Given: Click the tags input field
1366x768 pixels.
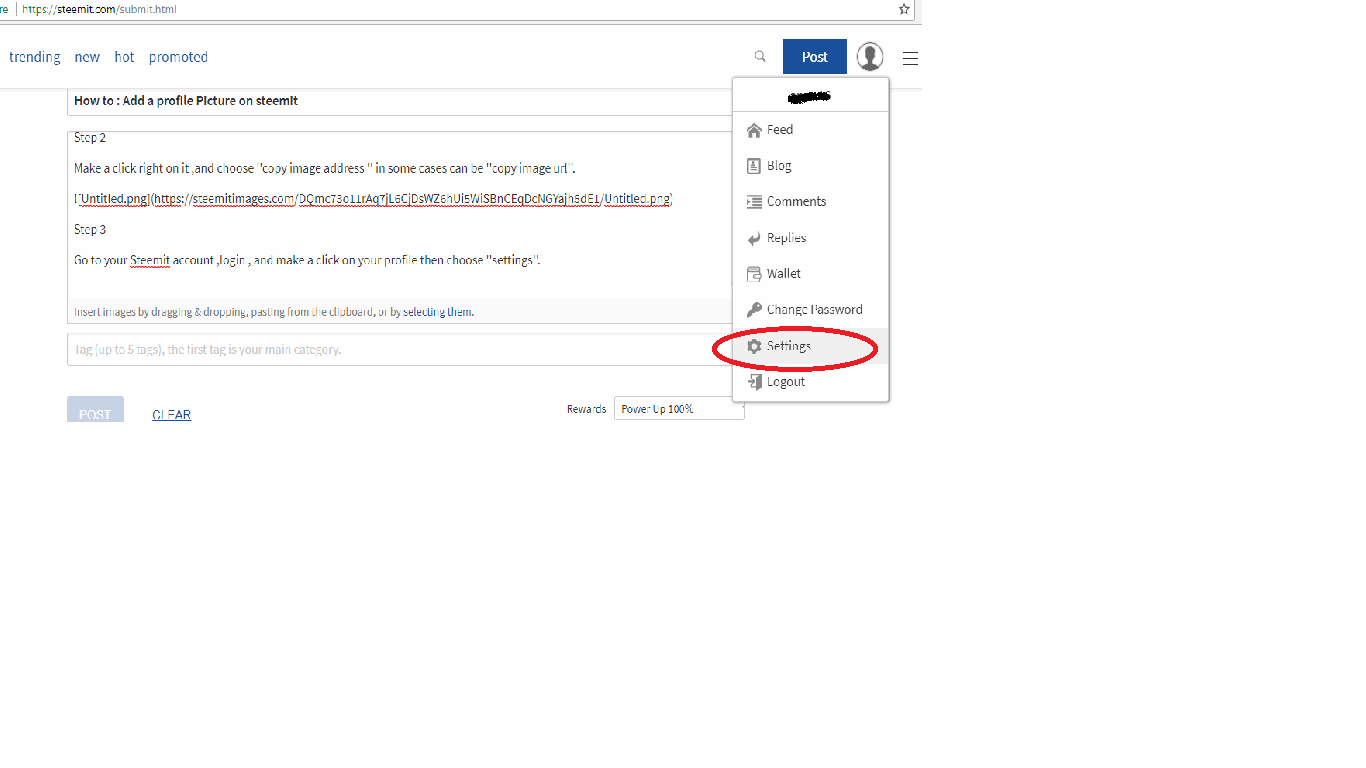Looking at the screenshot, I should click(x=400, y=350).
